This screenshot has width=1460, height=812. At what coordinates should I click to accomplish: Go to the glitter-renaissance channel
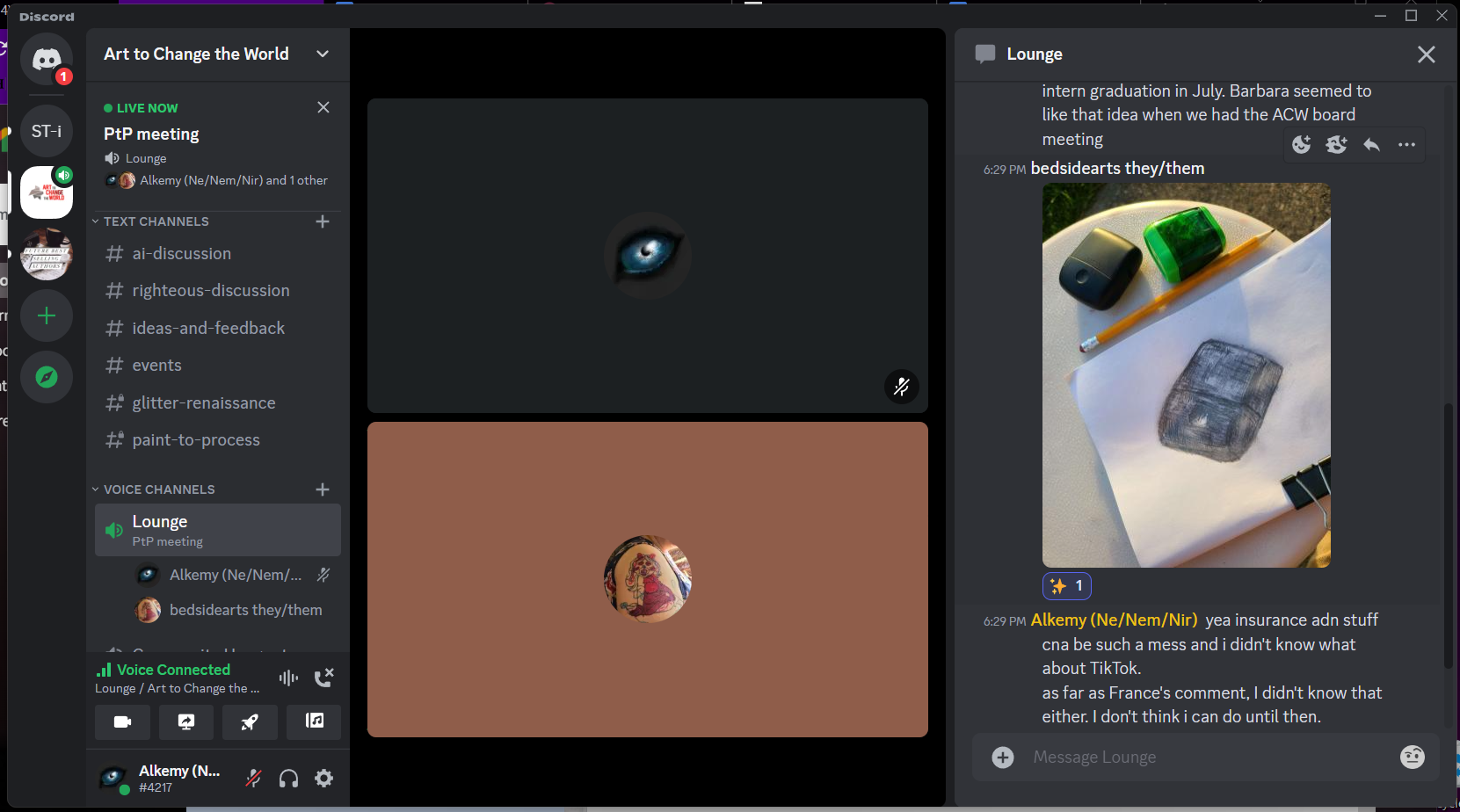(203, 403)
